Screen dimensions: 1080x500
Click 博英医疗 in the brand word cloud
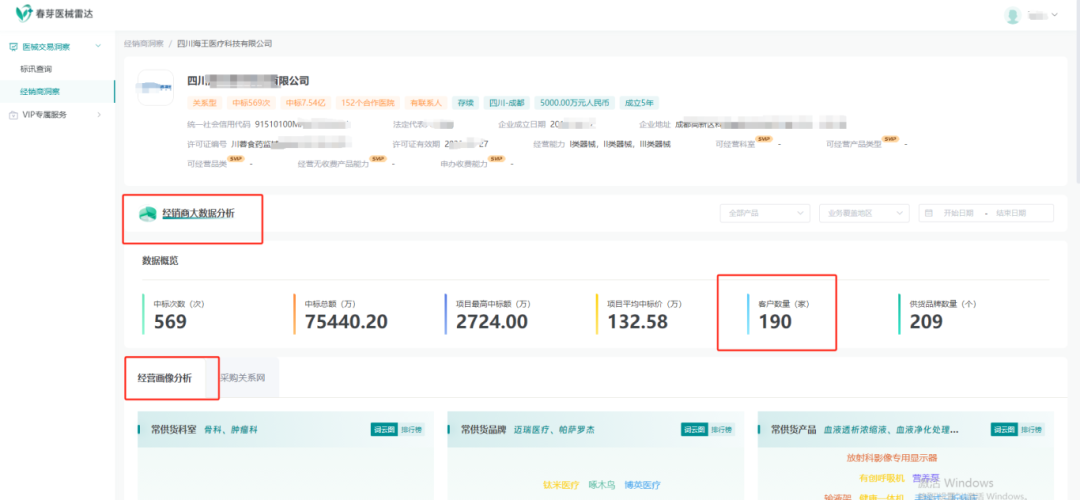click(x=643, y=485)
